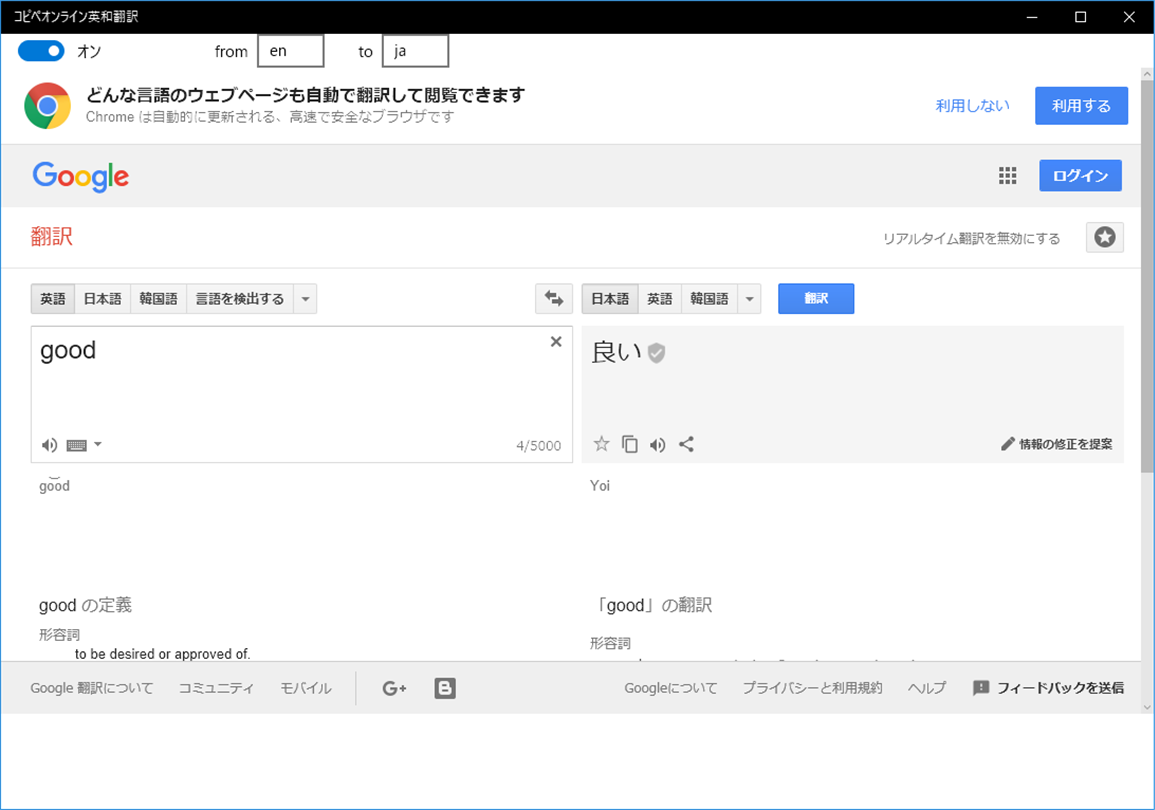Click the definition 'to be desired or approved of.'
1155x810 pixels.
[x=163, y=654]
